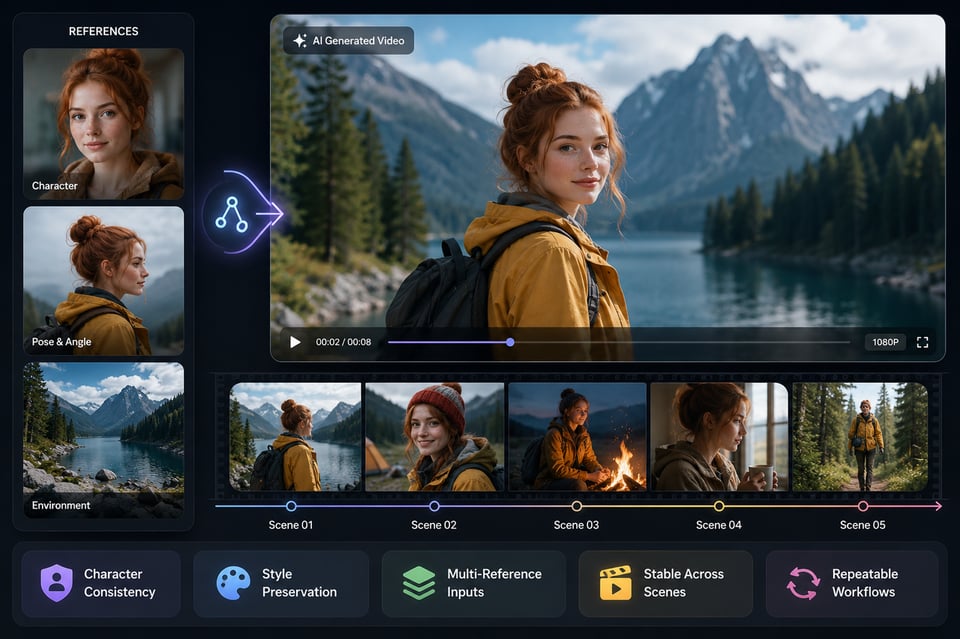This screenshot has width=960, height=639.
Task: Click the Environment caption text
Action: pyautogui.click(x=61, y=506)
